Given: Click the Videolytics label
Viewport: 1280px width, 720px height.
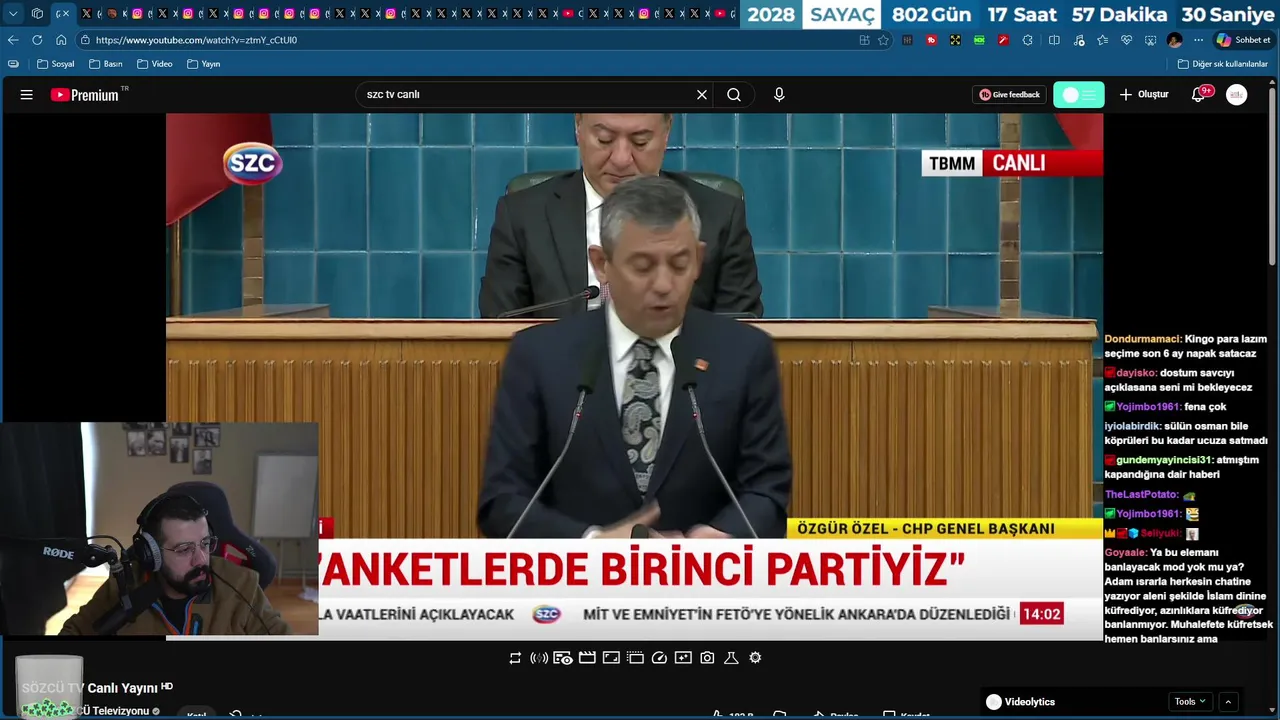Looking at the screenshot, I should click(x=1030, y=702).
